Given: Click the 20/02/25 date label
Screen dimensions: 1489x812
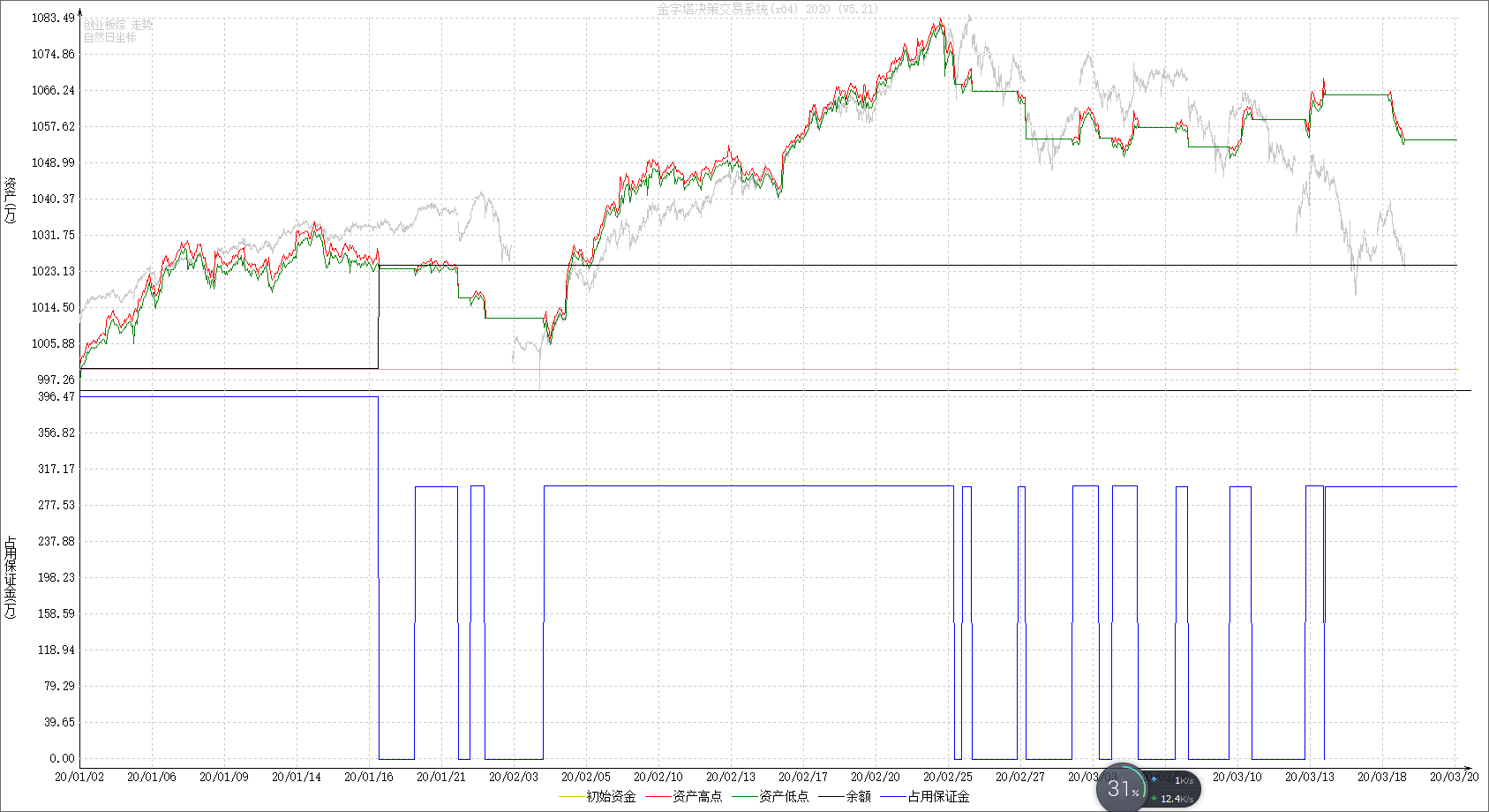Looking at the screenshot, I should (x=948, y=777).
